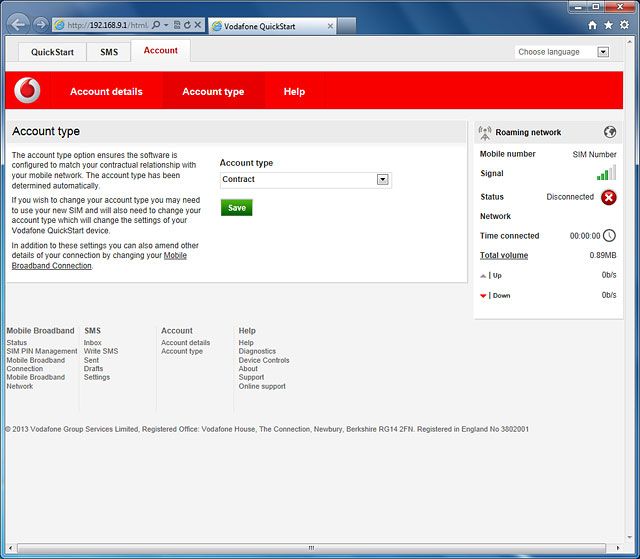Open the Mobile Broadband Connection link
This screenshot has height=559, width=640.
(x=99, y=260)
